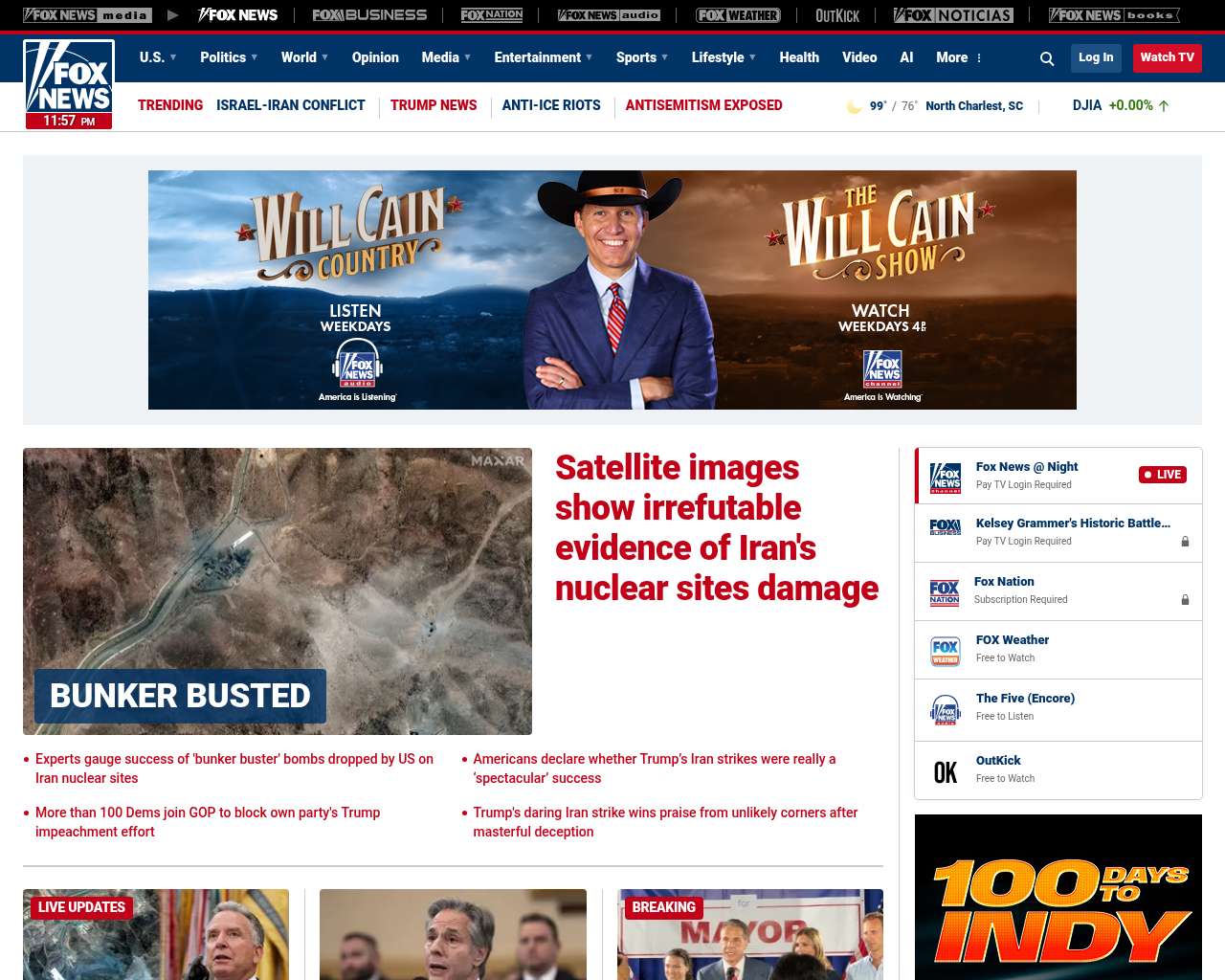Open the Fox News Books top bar logo
1225x980 pixels.
pyautogui.click(x=1114, y=15)
